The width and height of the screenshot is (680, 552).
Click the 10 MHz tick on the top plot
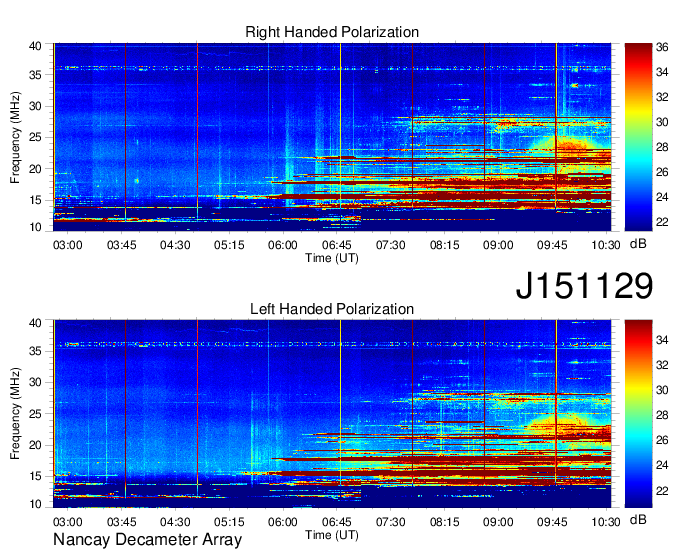pos(35,228)
